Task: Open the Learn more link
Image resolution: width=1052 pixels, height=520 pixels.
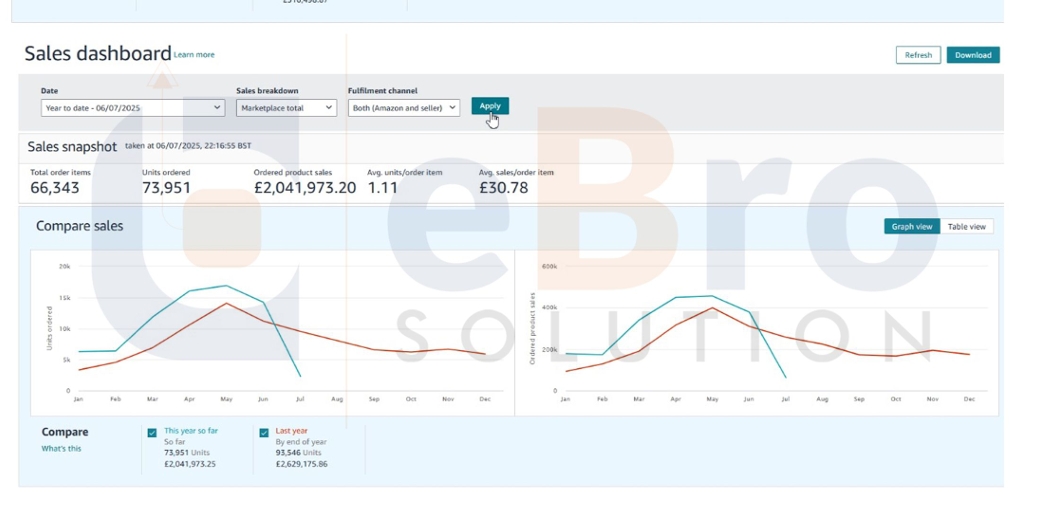Action: pyautogui.click(x=194, y=55)
